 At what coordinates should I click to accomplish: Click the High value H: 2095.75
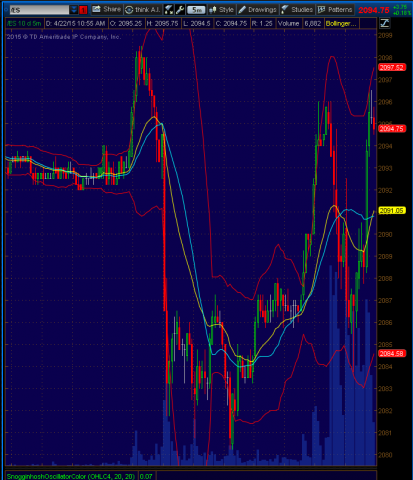(x=162, y=23)
